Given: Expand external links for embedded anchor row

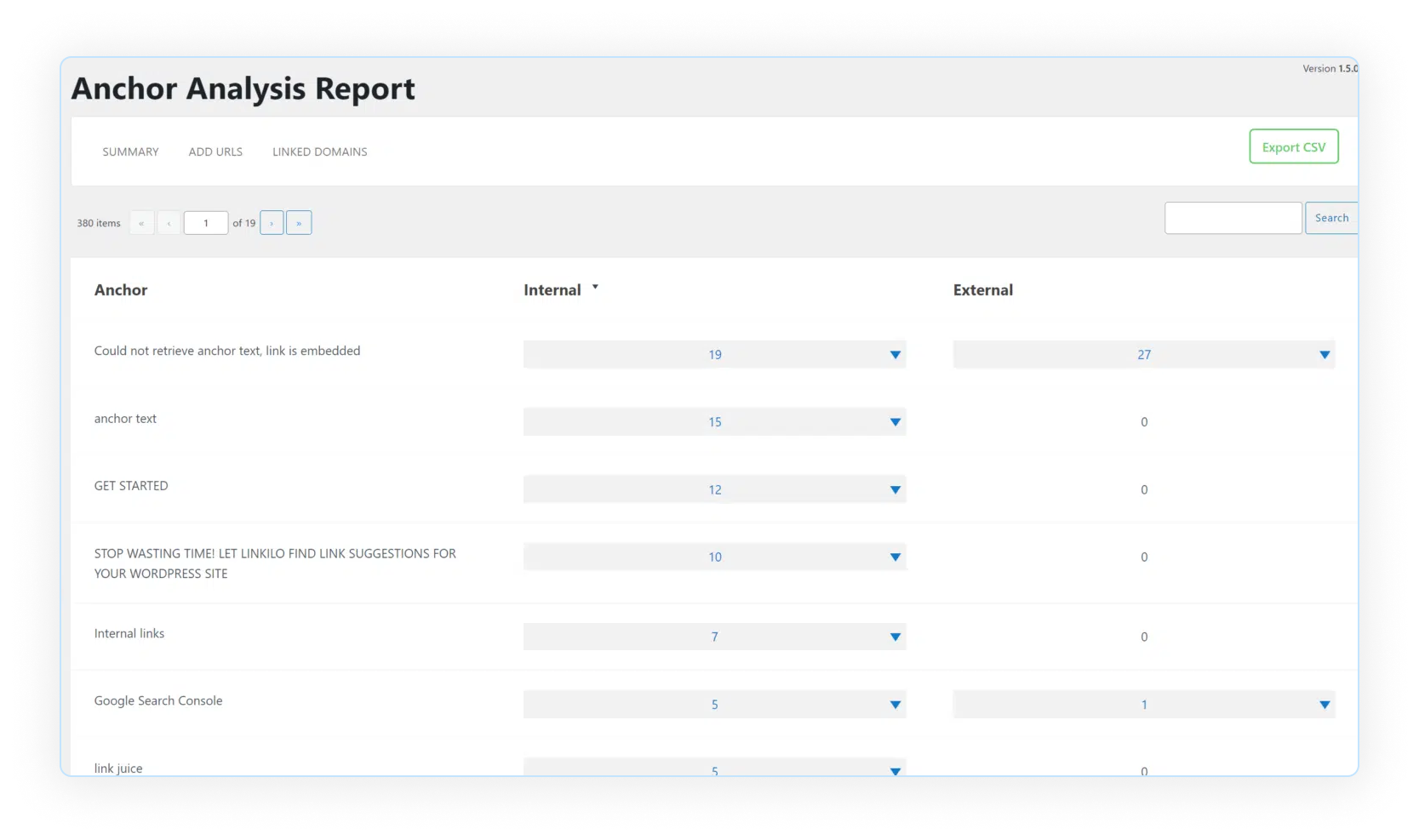Looking at the screenshot, I should [x=1324, y=355].
